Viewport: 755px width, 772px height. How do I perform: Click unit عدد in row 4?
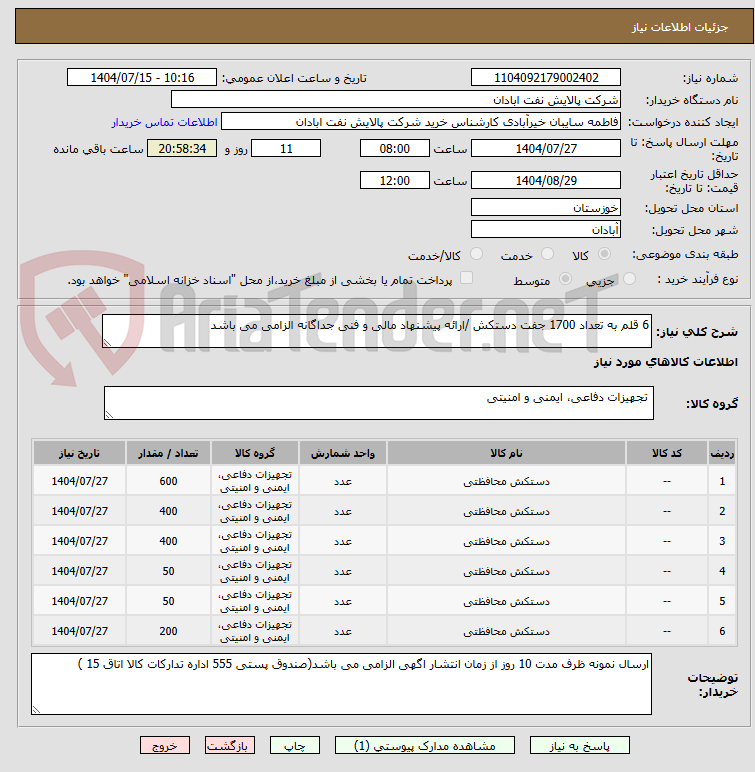tap(343, 572)
